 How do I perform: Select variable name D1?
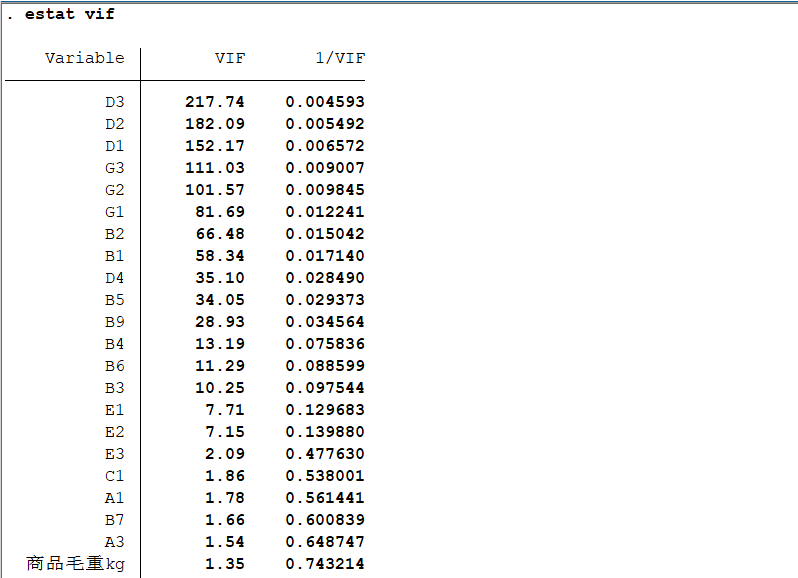115,146
